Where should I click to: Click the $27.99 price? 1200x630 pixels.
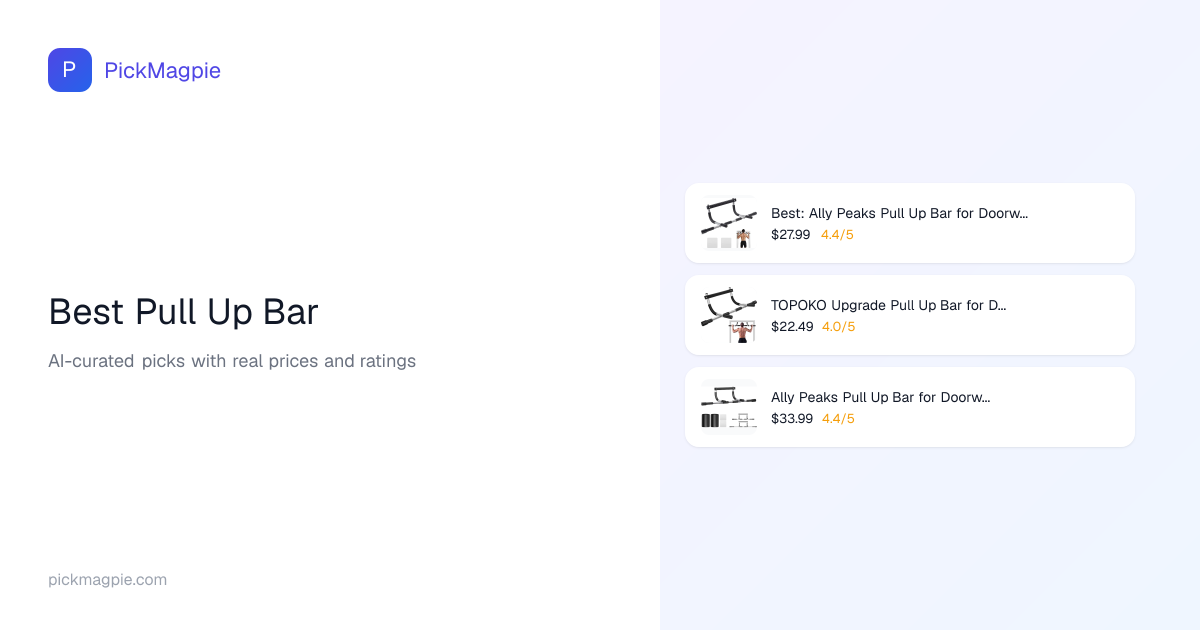pos(790,235)
